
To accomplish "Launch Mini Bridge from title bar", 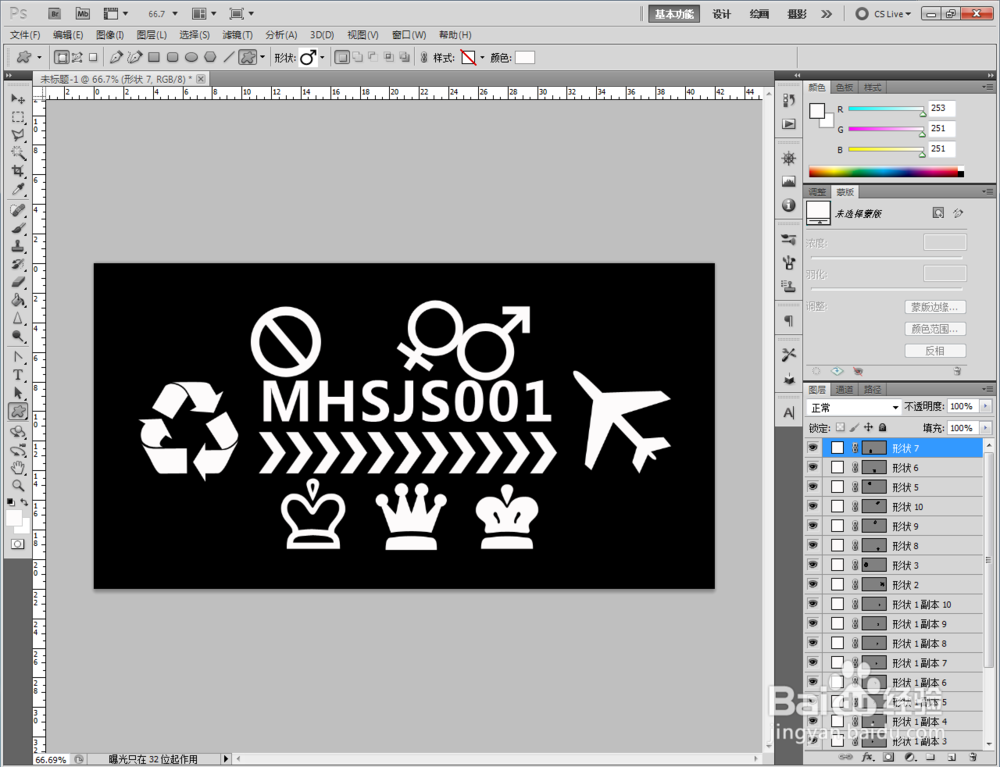I will (x=82, y=13).
